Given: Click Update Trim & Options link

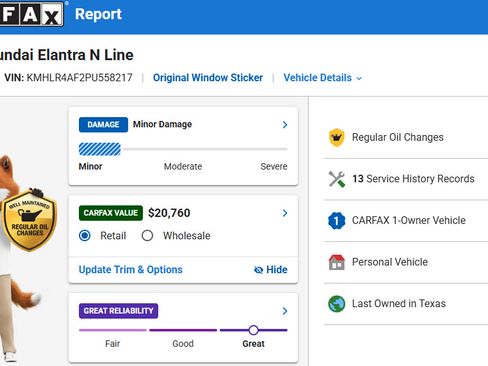Looking at the screenshot, I should (x=131, y=270).
